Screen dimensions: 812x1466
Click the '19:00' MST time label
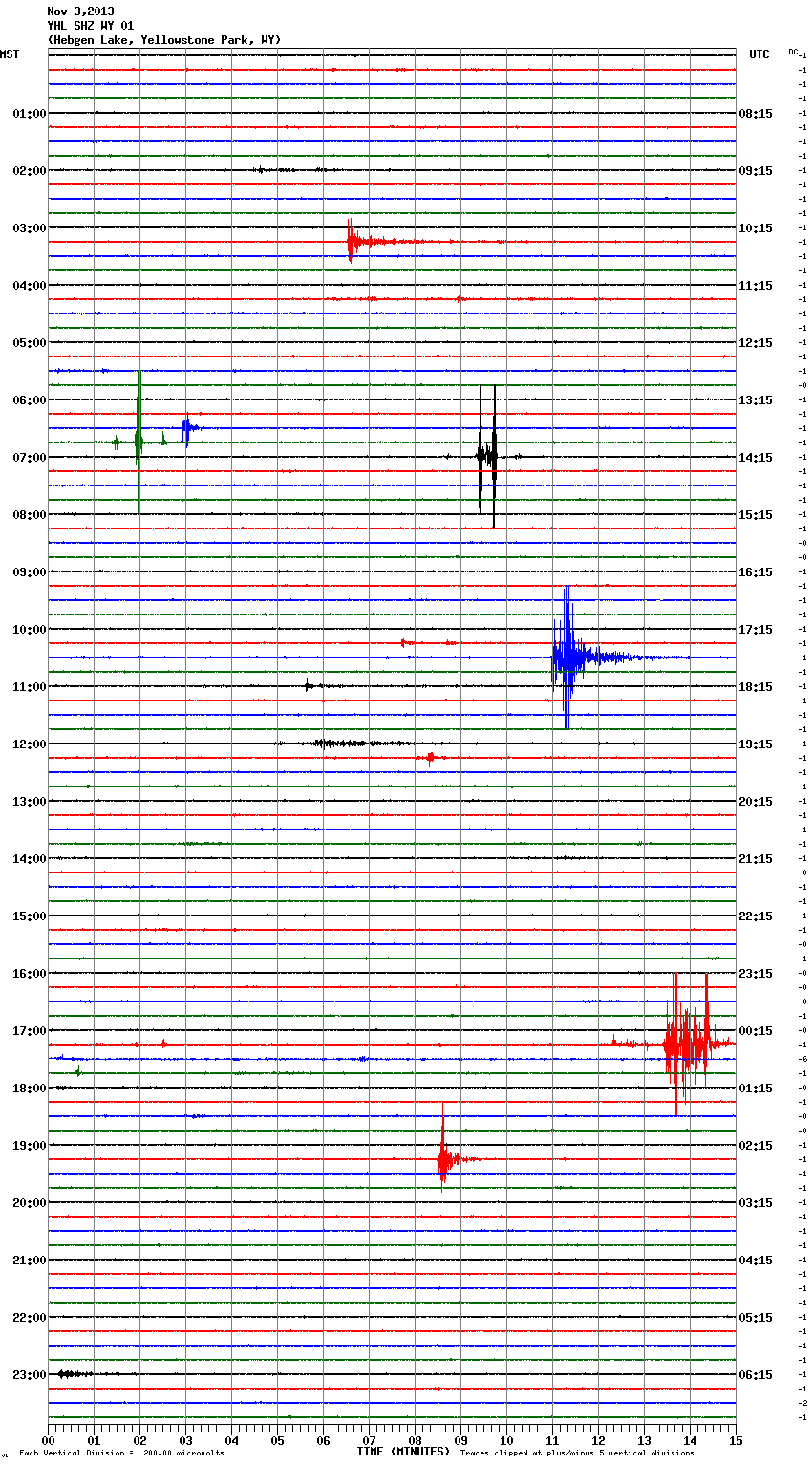pos(29,1146)
